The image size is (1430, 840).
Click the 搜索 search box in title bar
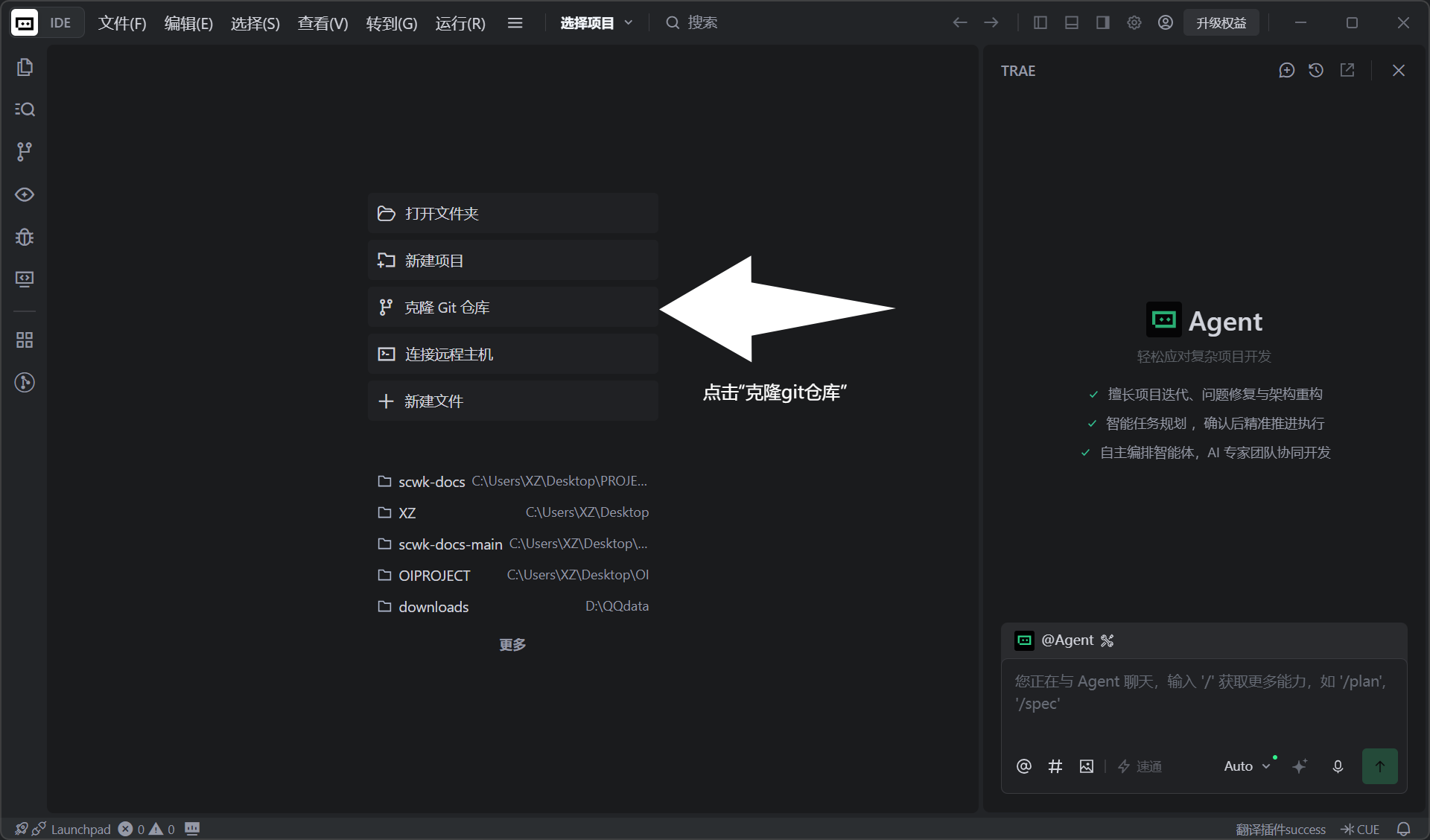[692, 23]
